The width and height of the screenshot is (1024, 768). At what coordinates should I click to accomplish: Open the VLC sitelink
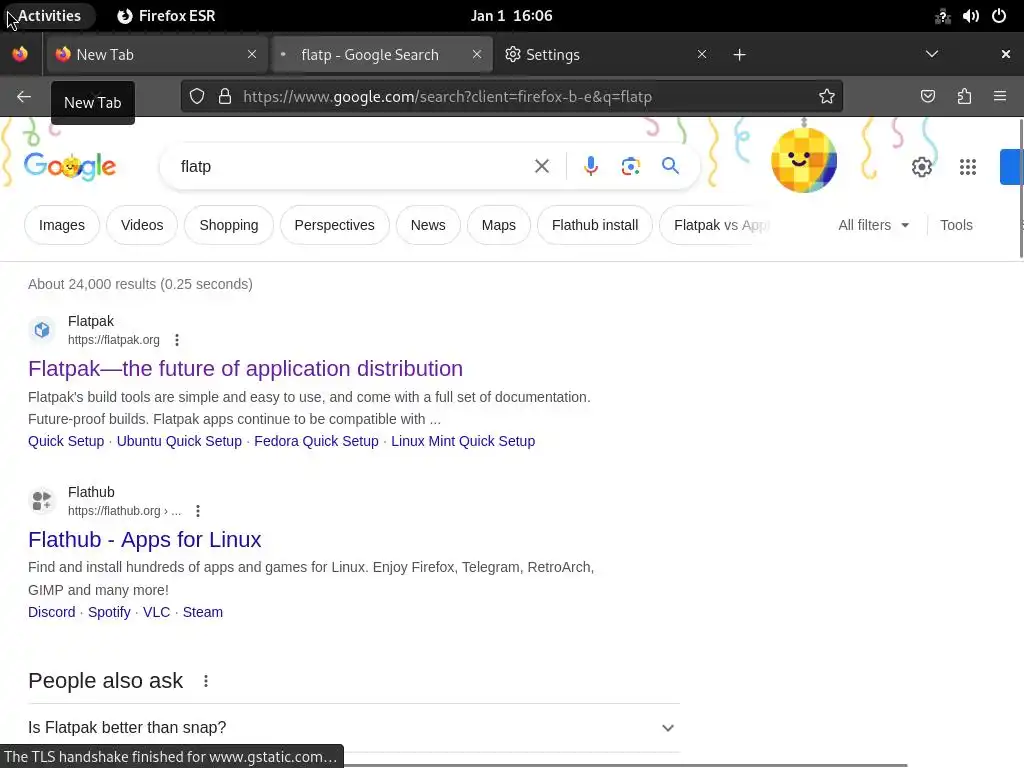pyautogui.click(x=156, y=613)
